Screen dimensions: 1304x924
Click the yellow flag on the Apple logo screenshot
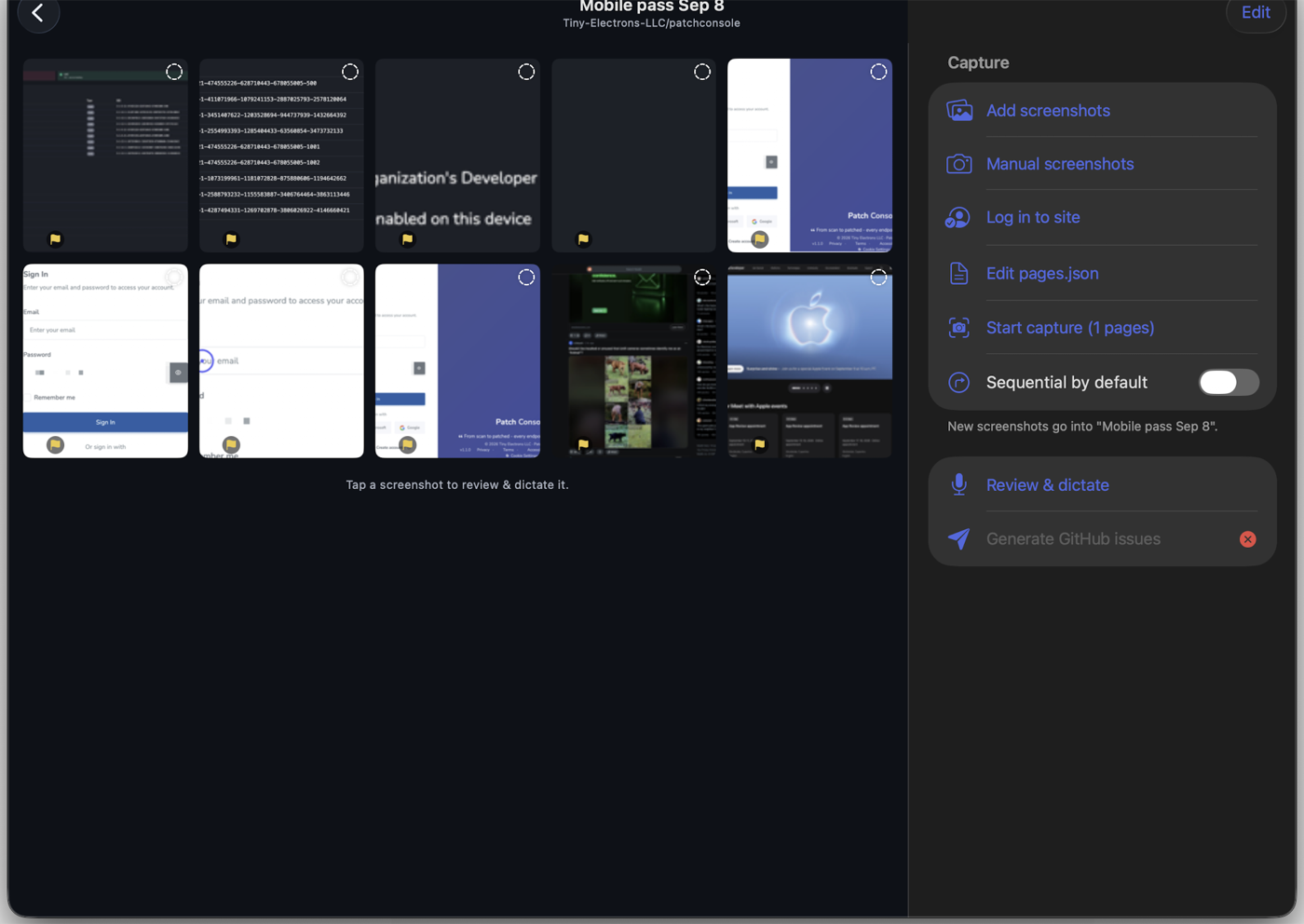pyautogui.click(x=759, y=444)
